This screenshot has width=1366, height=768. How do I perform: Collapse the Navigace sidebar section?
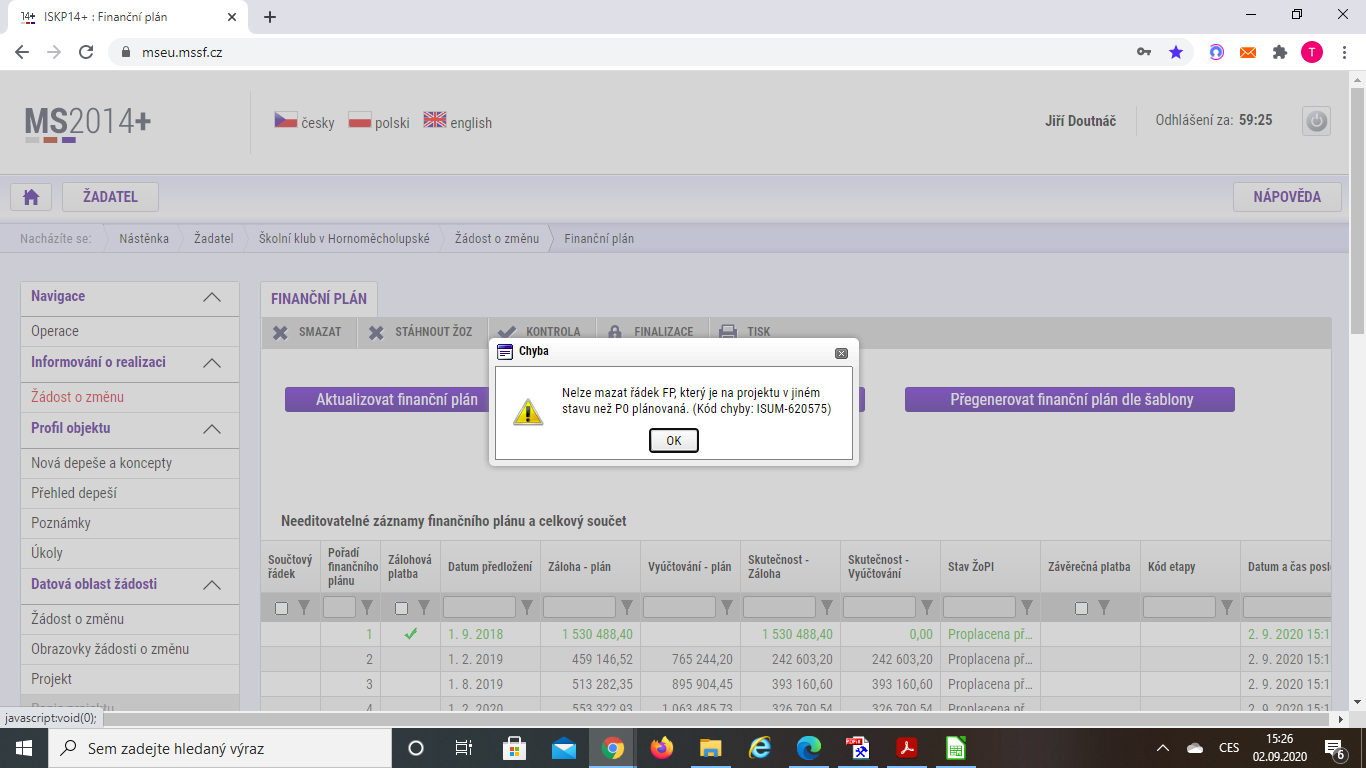point(212,297)
